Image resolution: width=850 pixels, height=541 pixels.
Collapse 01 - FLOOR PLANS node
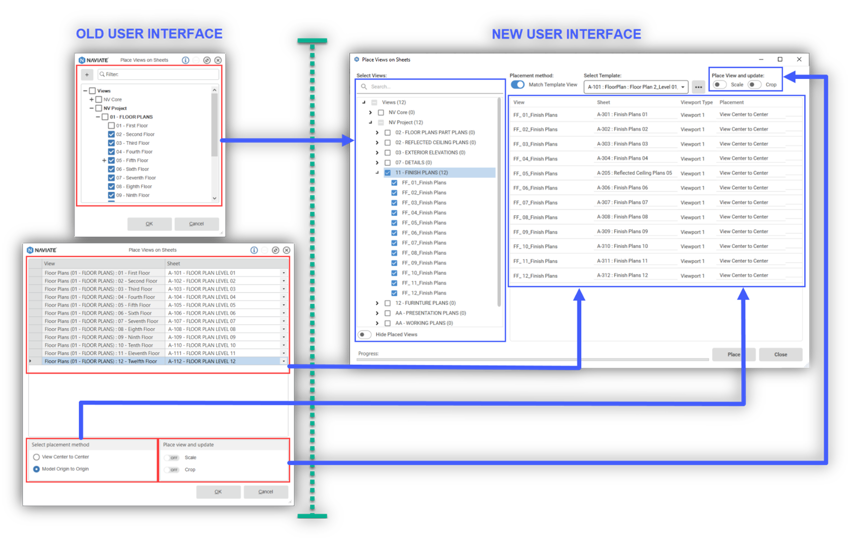(x=98, y=117)
